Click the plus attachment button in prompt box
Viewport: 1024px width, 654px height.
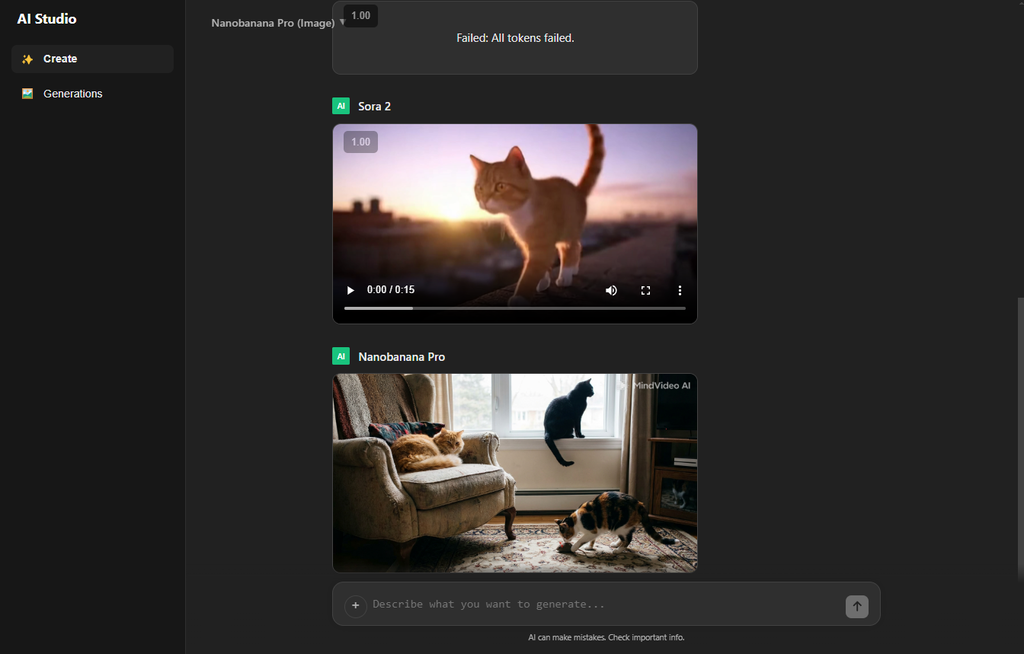(355, 605)
